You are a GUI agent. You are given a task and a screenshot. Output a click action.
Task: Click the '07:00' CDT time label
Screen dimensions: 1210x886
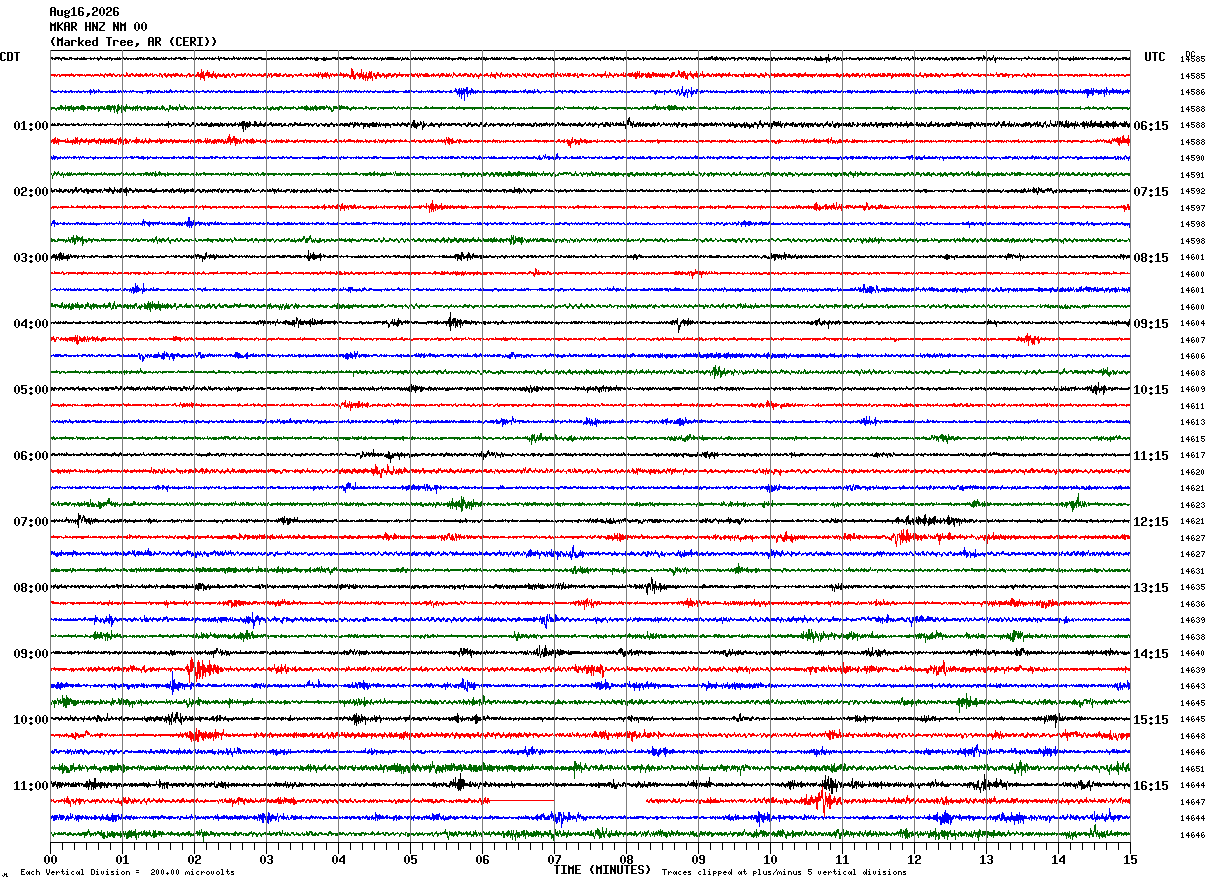tap(31, 522)
